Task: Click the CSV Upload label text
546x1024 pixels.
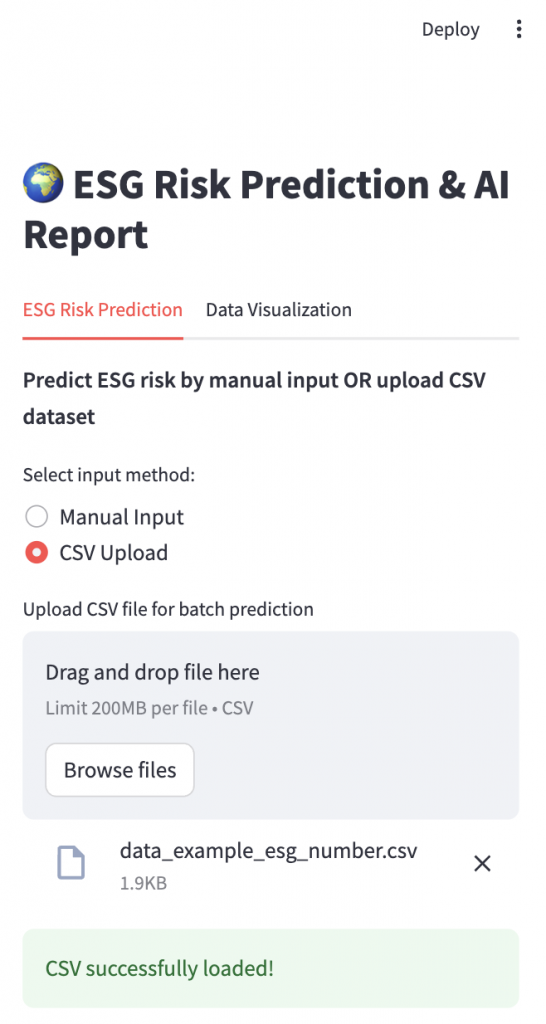Action: tap(114, 552)
